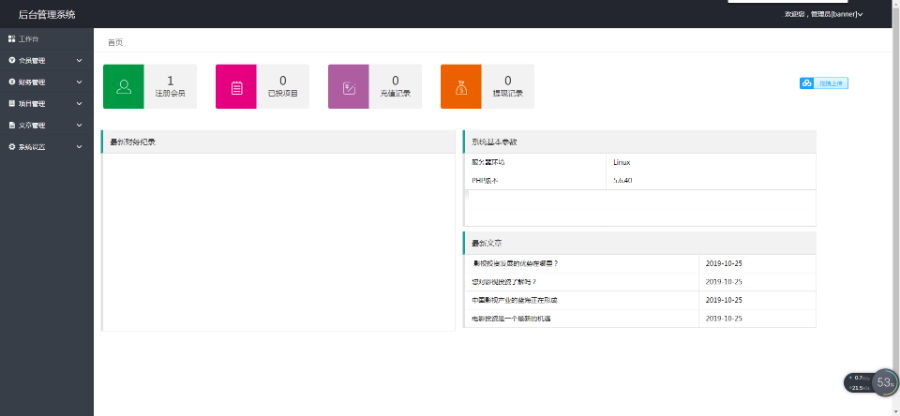Click the orange withdrawal money bag icon
Image resolution: width=900 pixels, height=416 pixels.
[461, 87]
